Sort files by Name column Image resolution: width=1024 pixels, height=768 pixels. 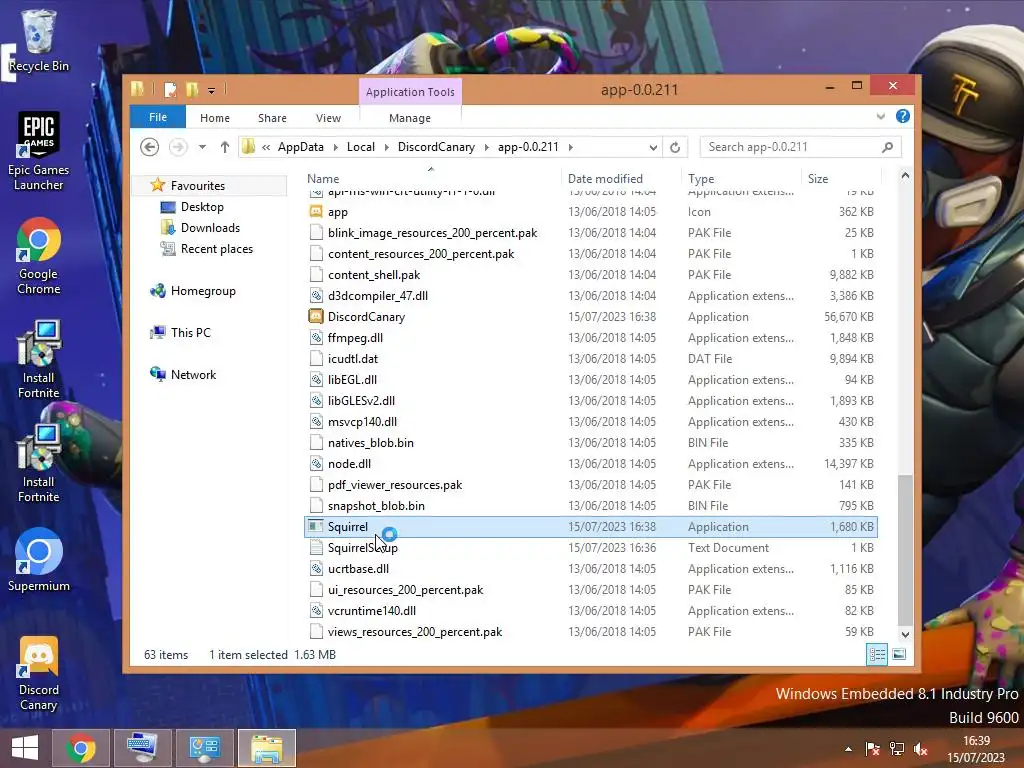coord(431,178)
